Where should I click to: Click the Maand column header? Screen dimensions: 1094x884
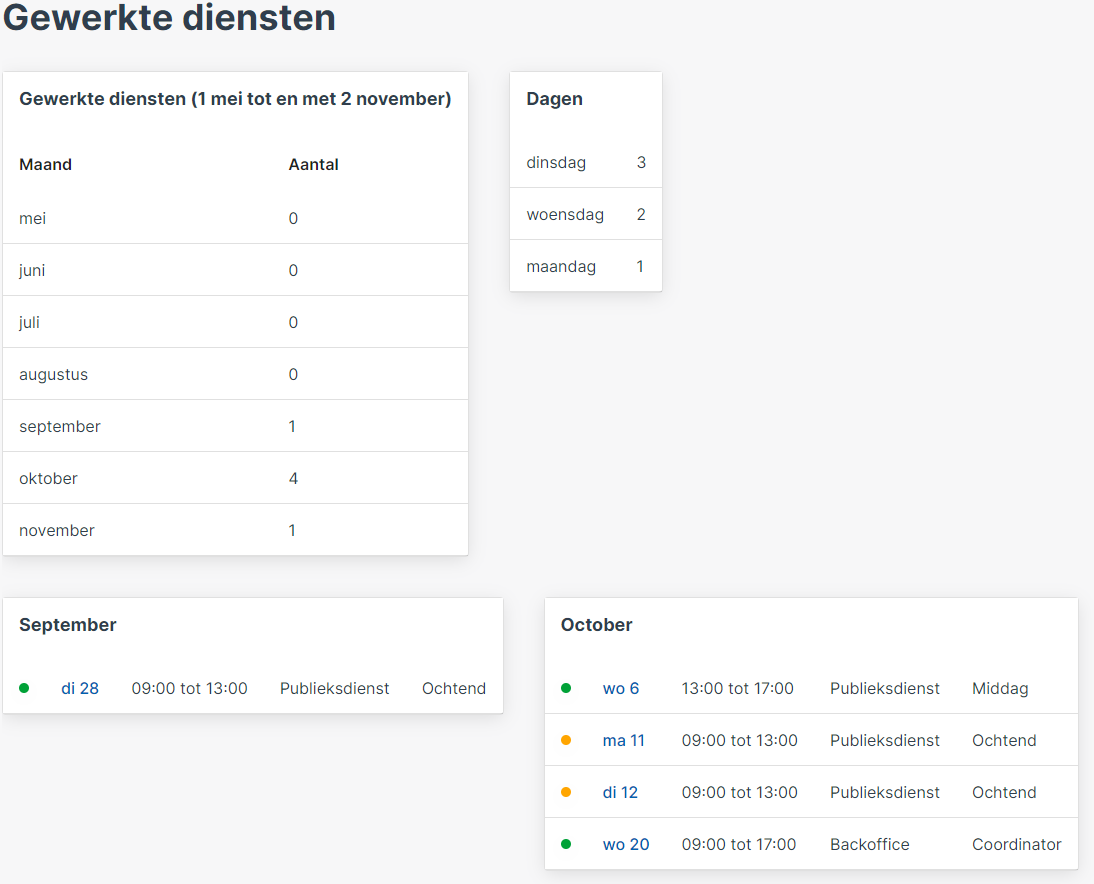pyautogui.click(x=45, y=165)
